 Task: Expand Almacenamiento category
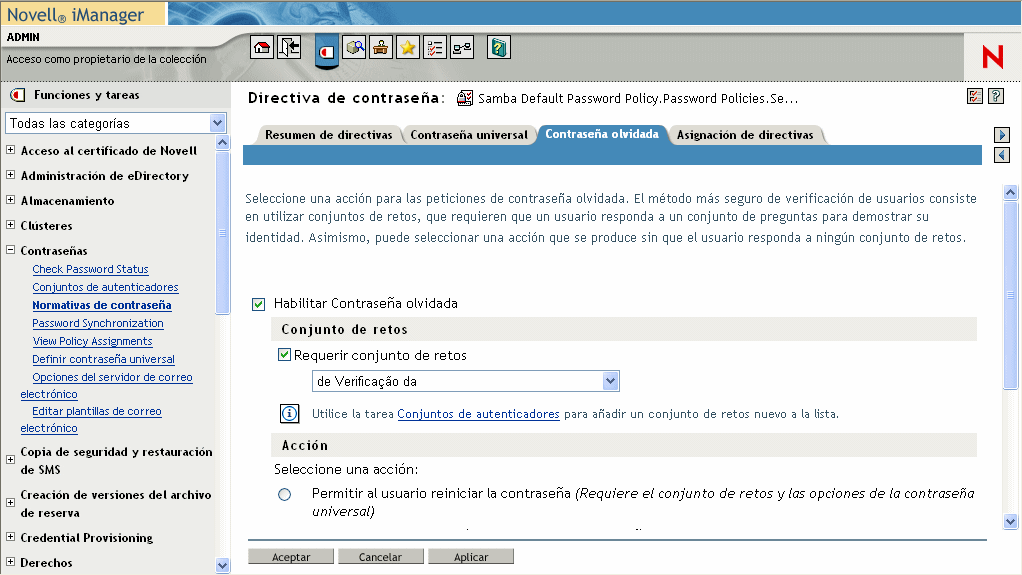(10, 199)
